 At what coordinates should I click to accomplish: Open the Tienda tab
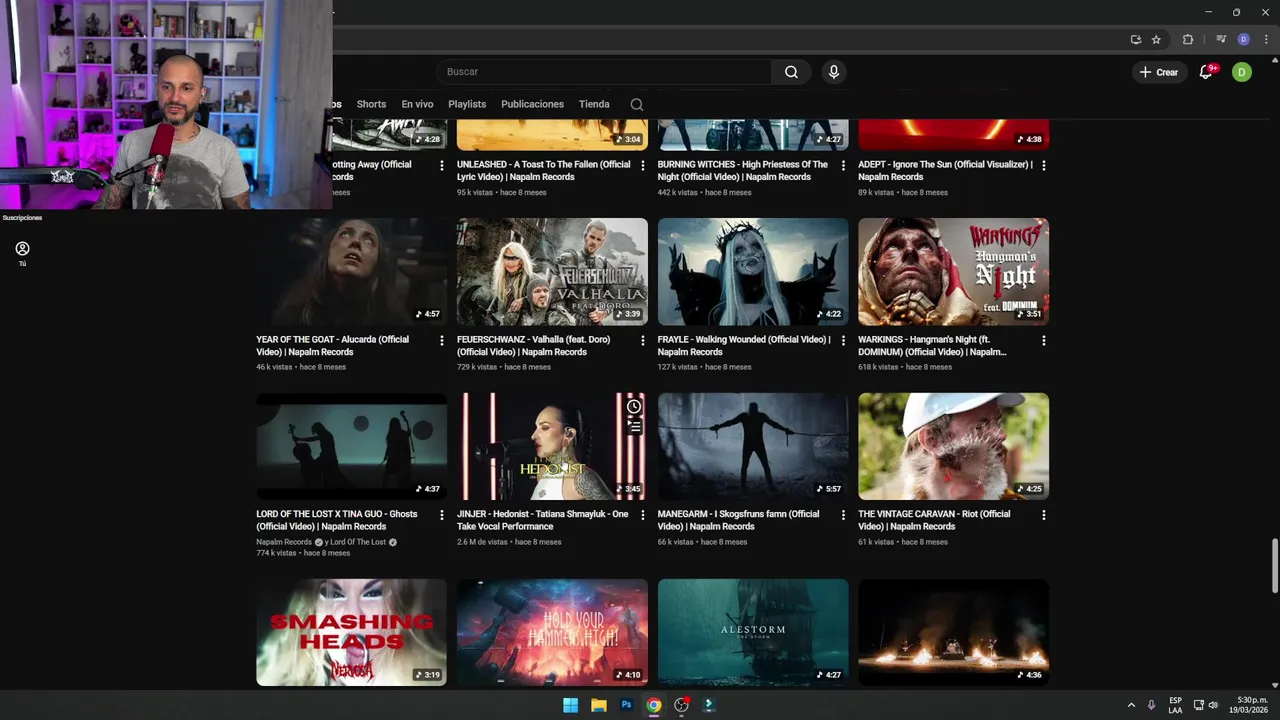(594, 104)
